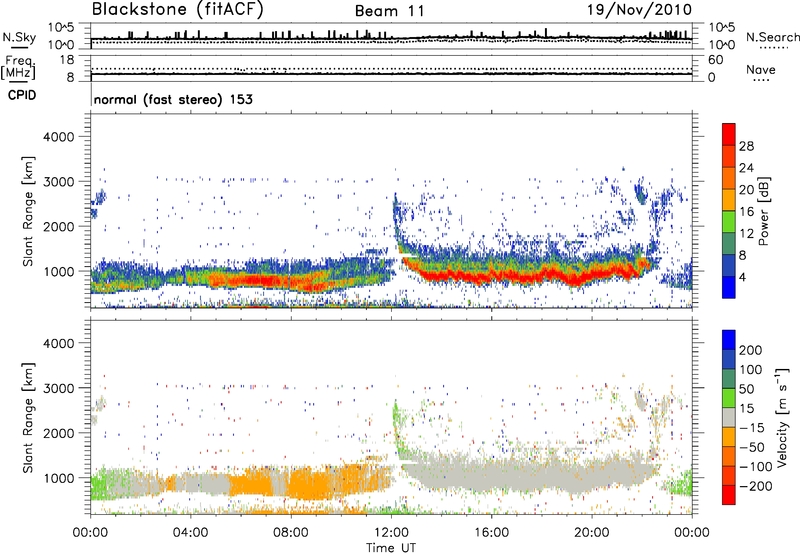This screenshot has height=554, width=800.
Task: Select the '-100' label on velocity colorbar
Action: point(755,467)
